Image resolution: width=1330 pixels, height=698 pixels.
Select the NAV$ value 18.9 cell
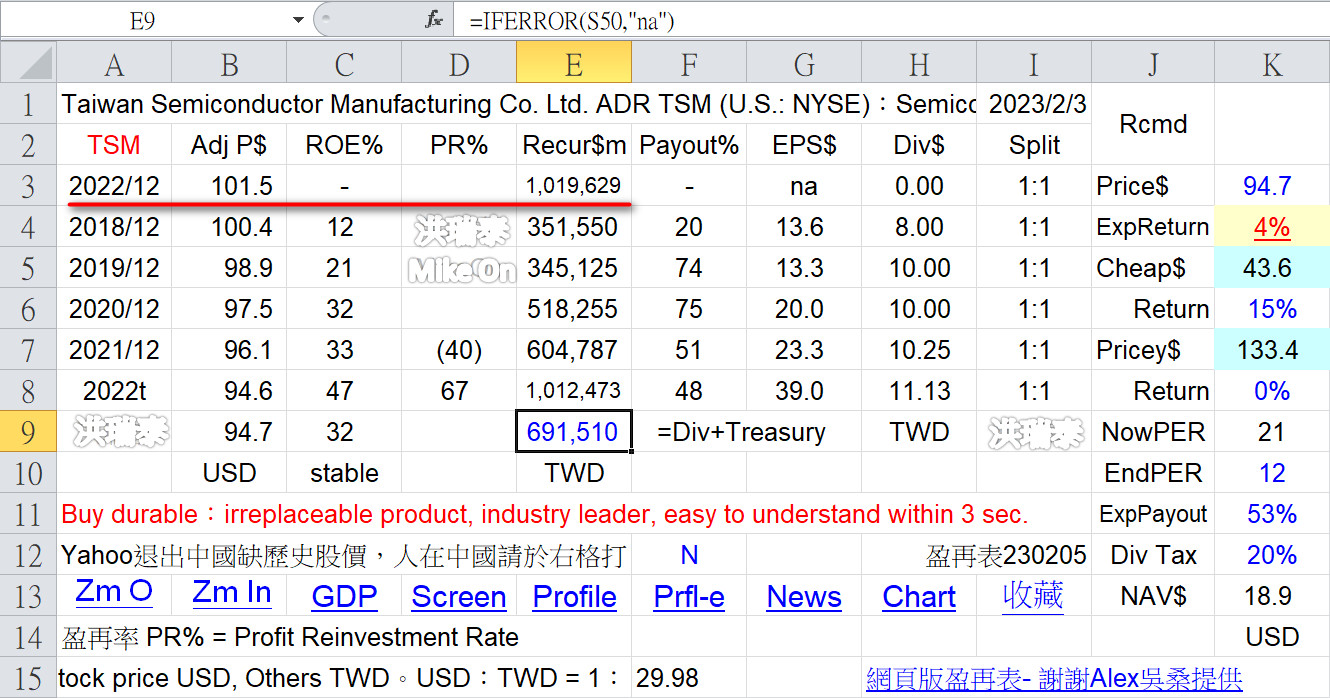(x=1272, y=596)
